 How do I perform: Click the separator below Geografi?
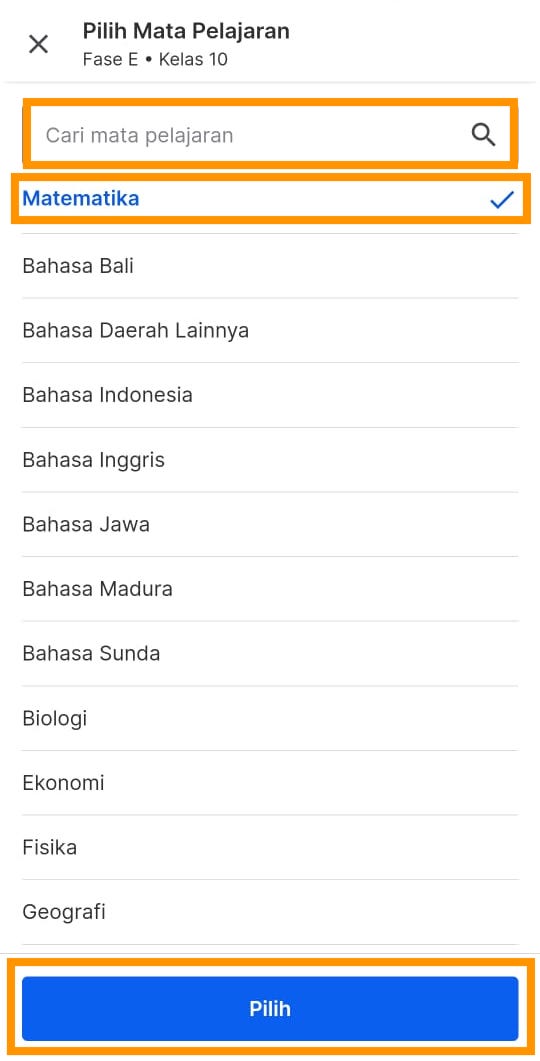[x=271, y=945]
